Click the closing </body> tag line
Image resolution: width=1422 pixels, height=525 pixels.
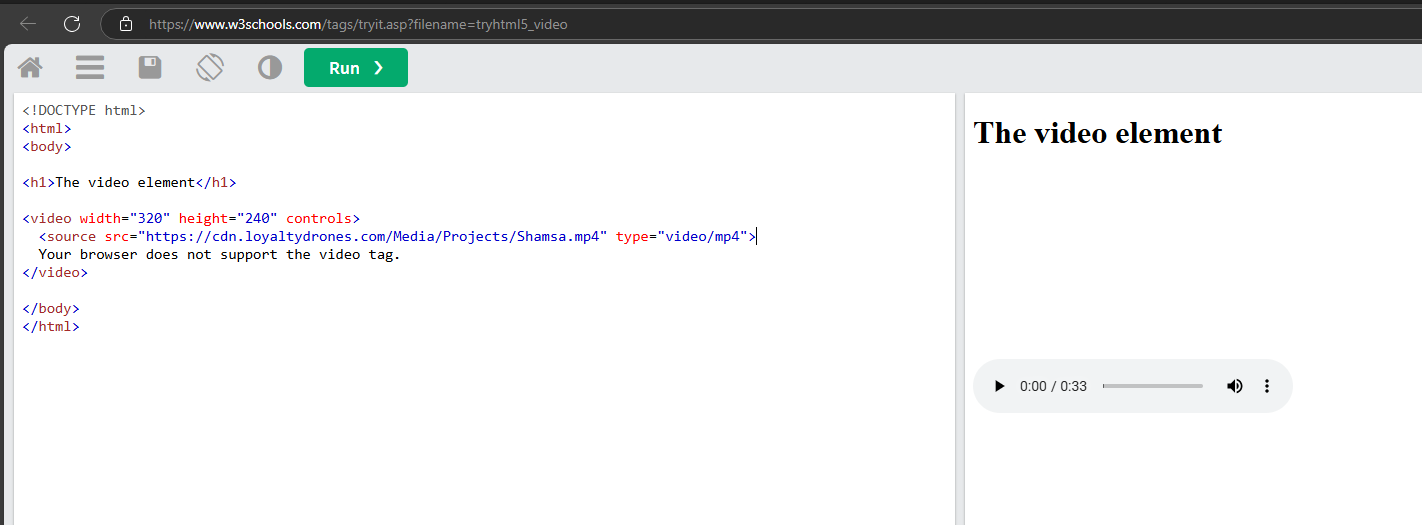pos(51,308)
